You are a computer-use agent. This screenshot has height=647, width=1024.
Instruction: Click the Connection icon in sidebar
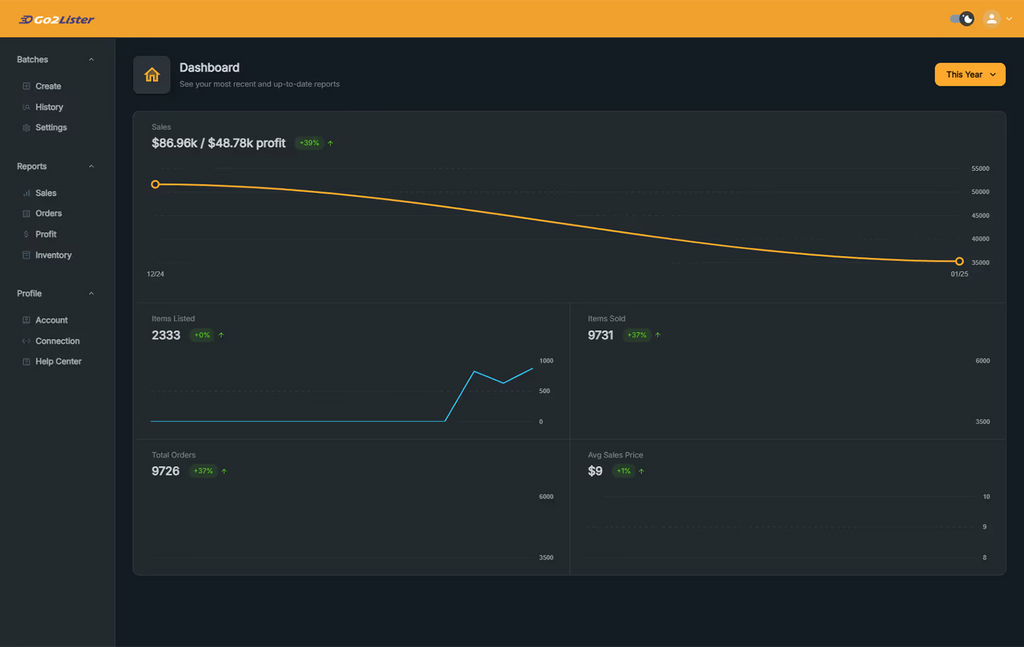[x=27, y=341]
